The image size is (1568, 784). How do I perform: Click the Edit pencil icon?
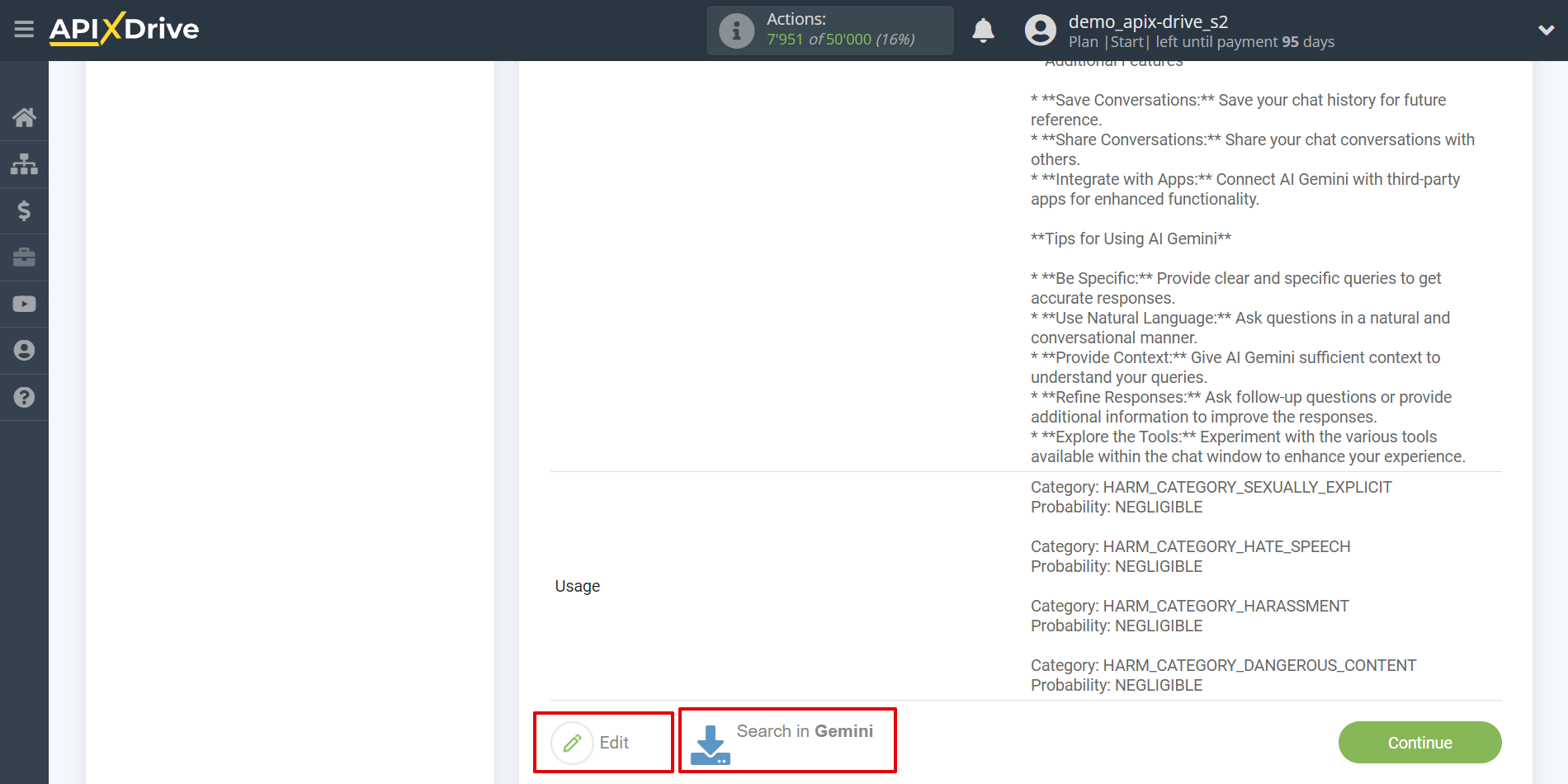pos(572,743)
